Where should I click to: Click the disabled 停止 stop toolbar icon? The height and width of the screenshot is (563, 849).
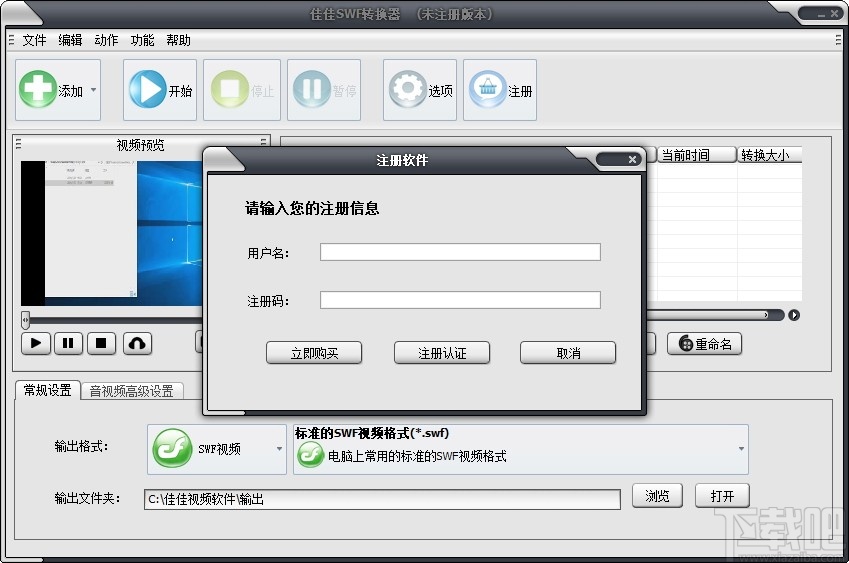[230, 89]
